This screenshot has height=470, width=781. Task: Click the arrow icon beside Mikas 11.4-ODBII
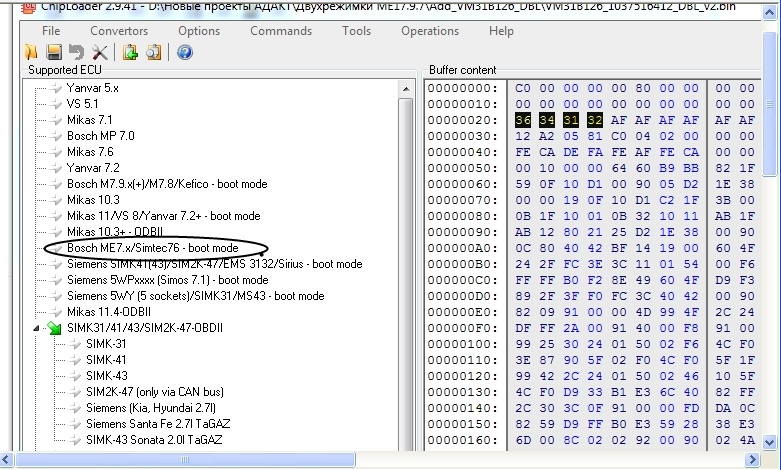pyautogui.click(x=55, y=312)
